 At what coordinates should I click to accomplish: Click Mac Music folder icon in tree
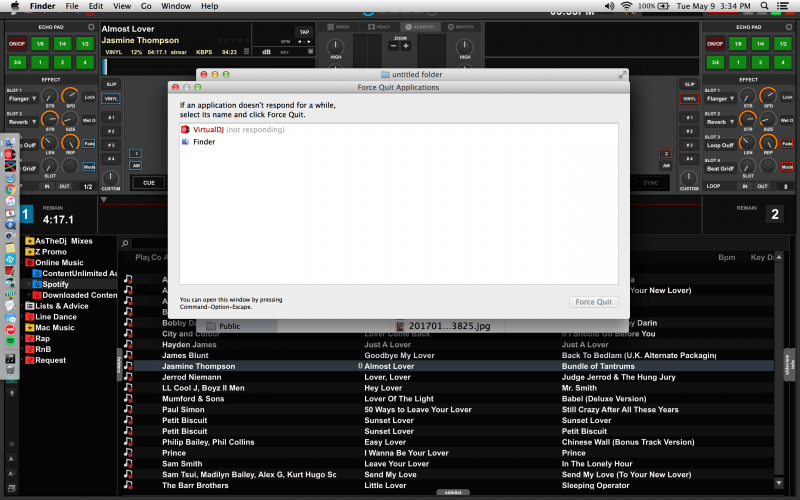point(30,328)
